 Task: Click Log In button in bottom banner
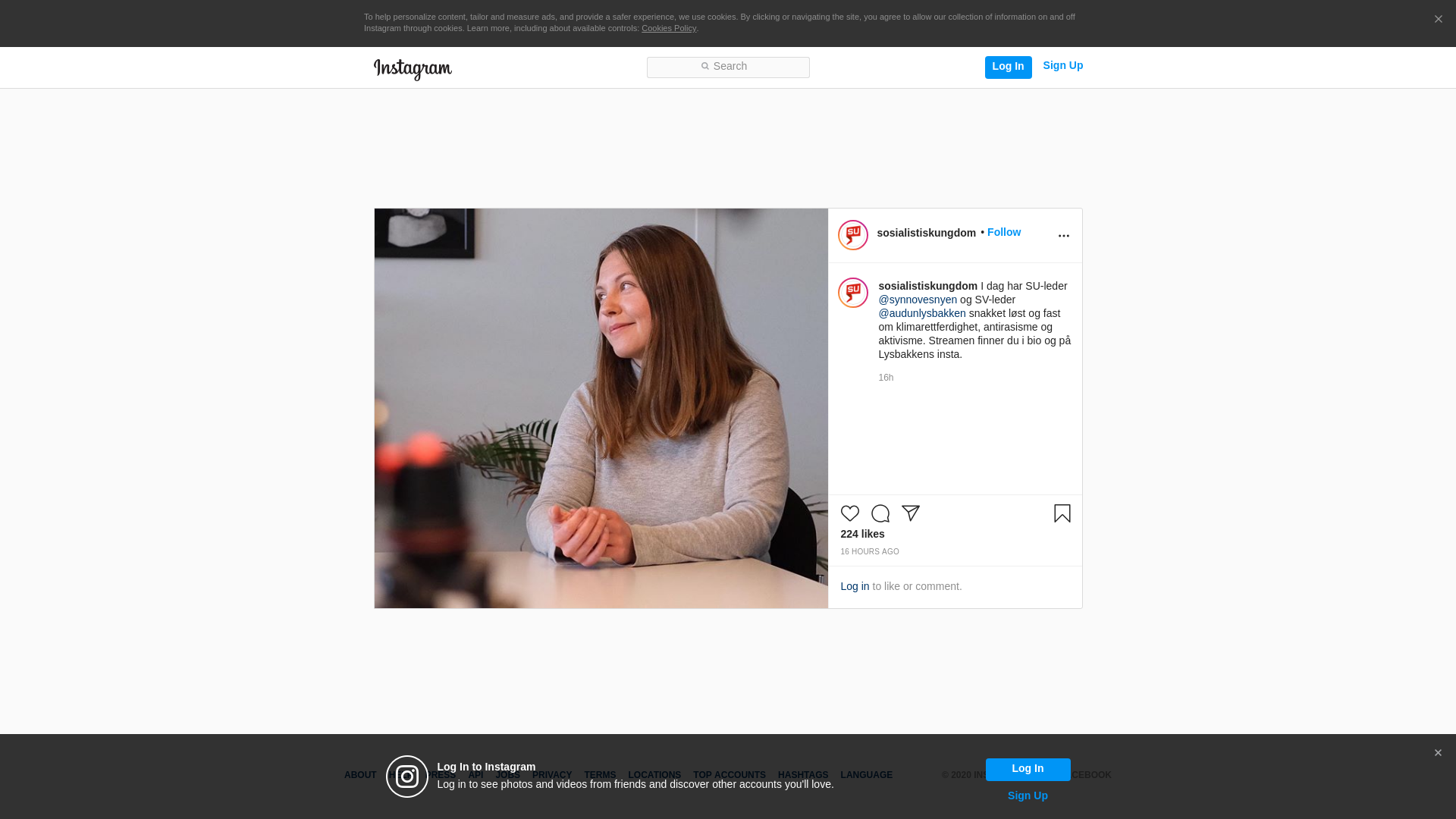coord(1028,769)
